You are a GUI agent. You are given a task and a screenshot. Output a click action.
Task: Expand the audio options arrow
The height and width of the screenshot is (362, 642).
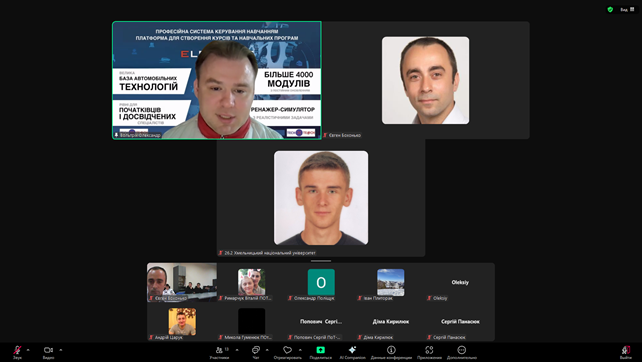(28, 350)
